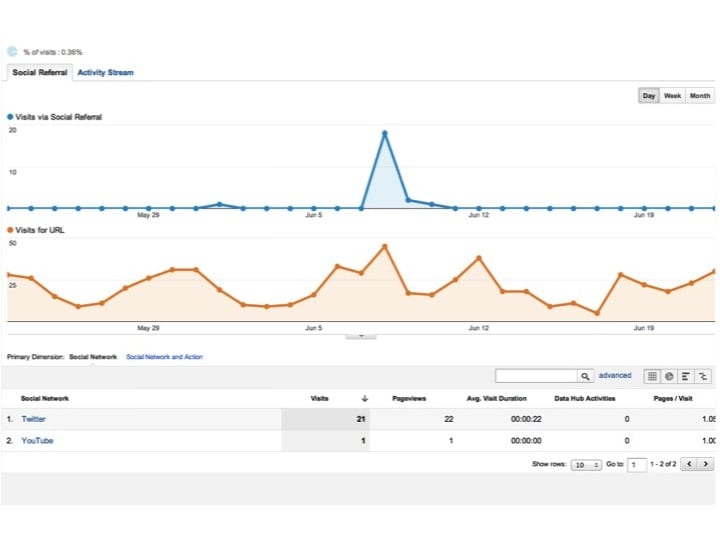This screenshot has width=720, height=540.
Task: Open the Show rows dropdown
Action: pyautogui.click(x=586, y=465)
